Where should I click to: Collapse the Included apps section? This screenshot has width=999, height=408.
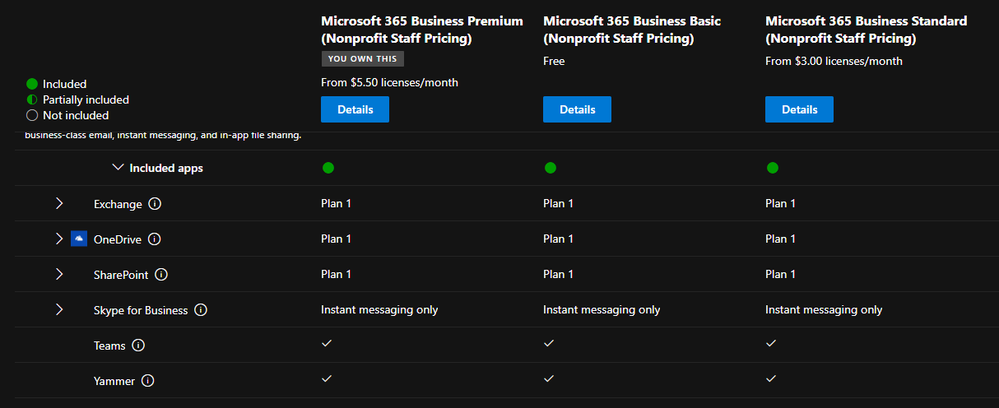point(118,168)
